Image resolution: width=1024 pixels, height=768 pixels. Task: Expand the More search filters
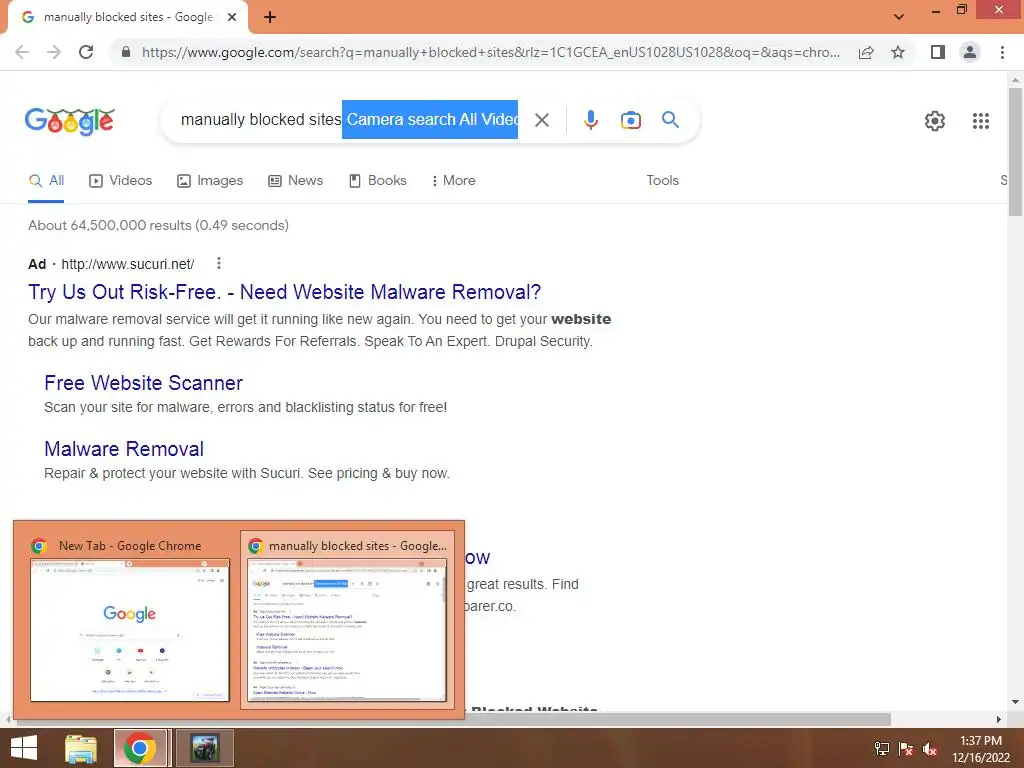click(453, 181)
